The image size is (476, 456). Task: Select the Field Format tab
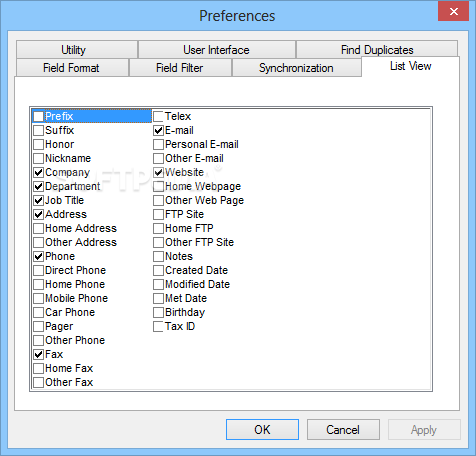tap(72, 68)
